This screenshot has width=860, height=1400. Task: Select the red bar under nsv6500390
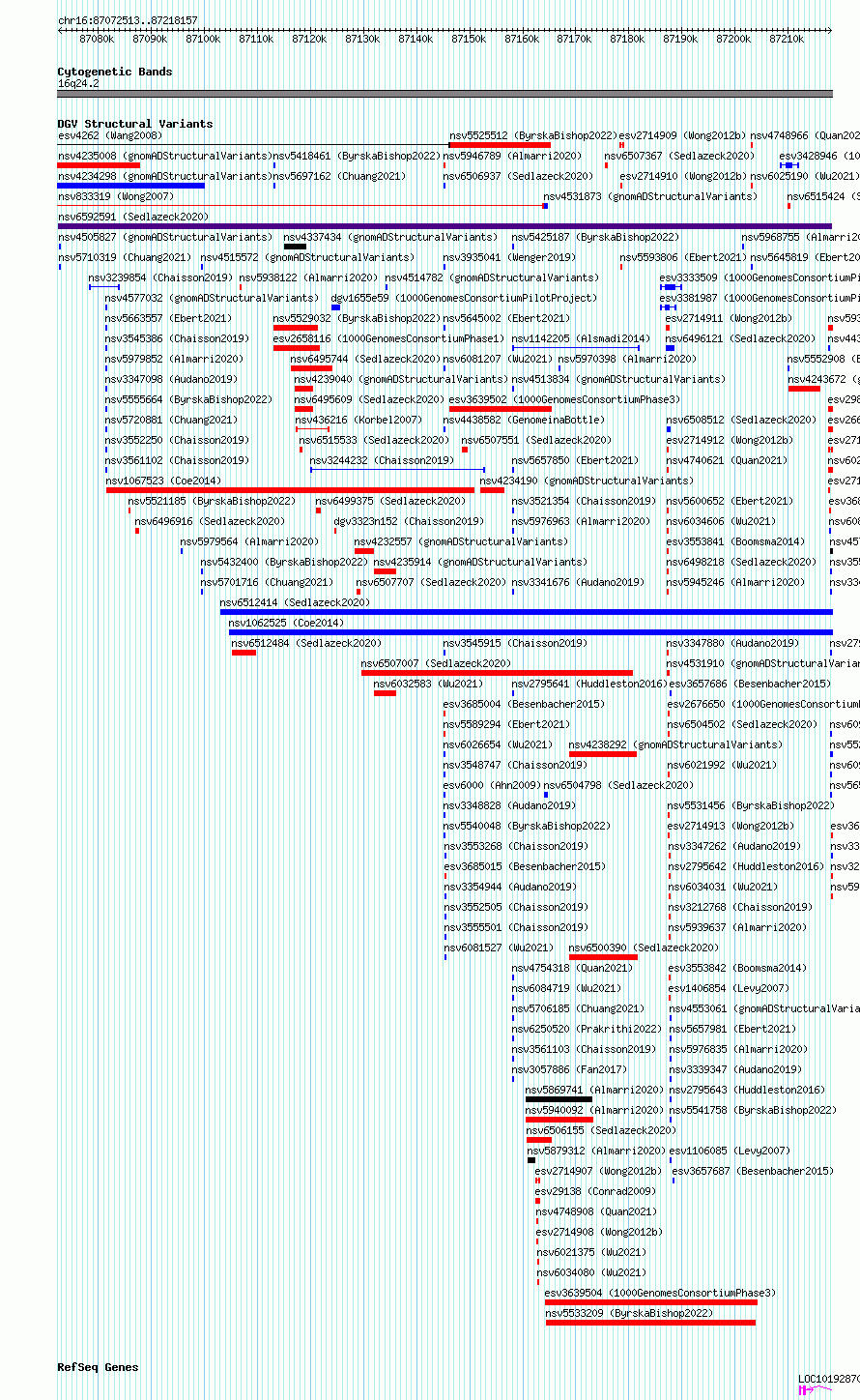click(x=603, y=957)
